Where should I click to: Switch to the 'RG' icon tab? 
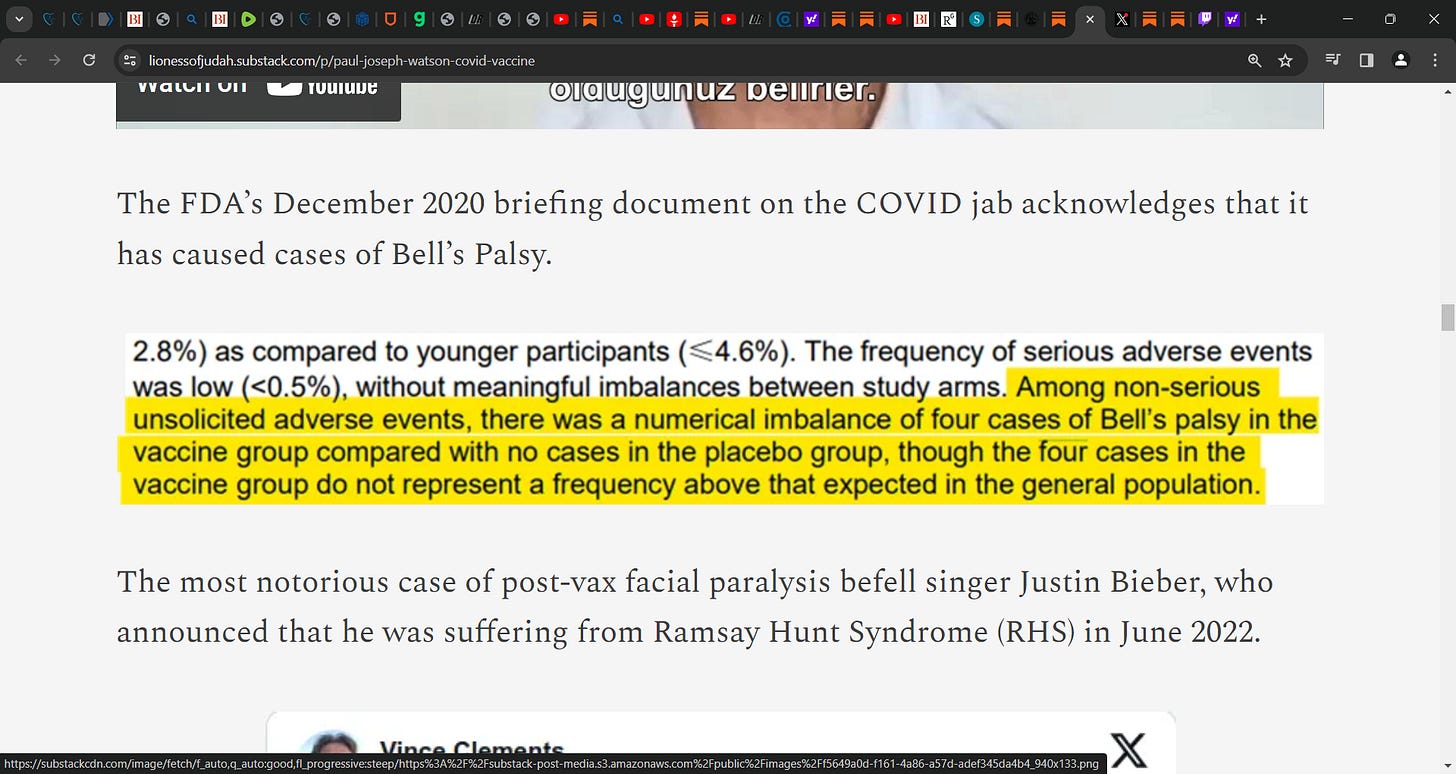947,19
